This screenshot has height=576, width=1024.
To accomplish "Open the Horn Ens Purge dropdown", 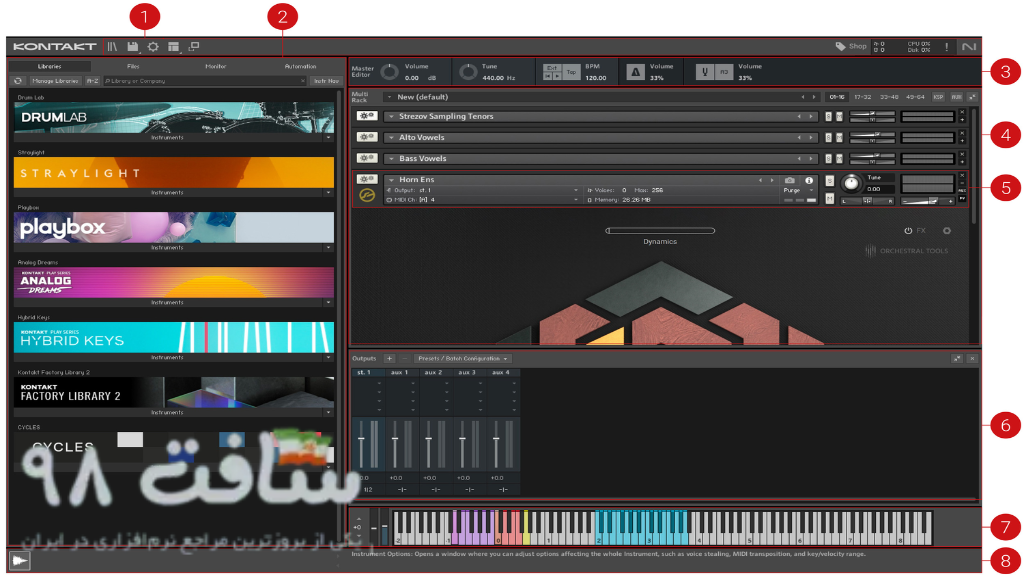I will coord(798,190).
